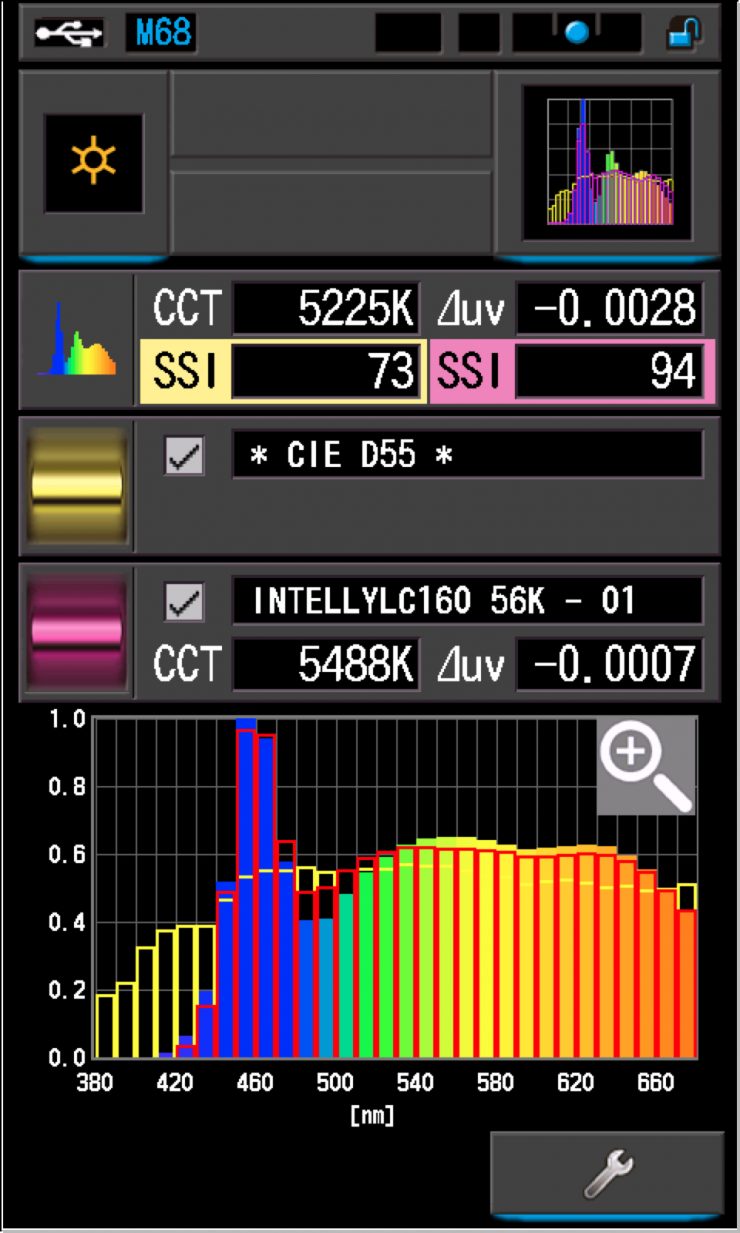740x1233 pixels.
Task: Tap the reference CCT 5488K value
Action: click(325, 665)
